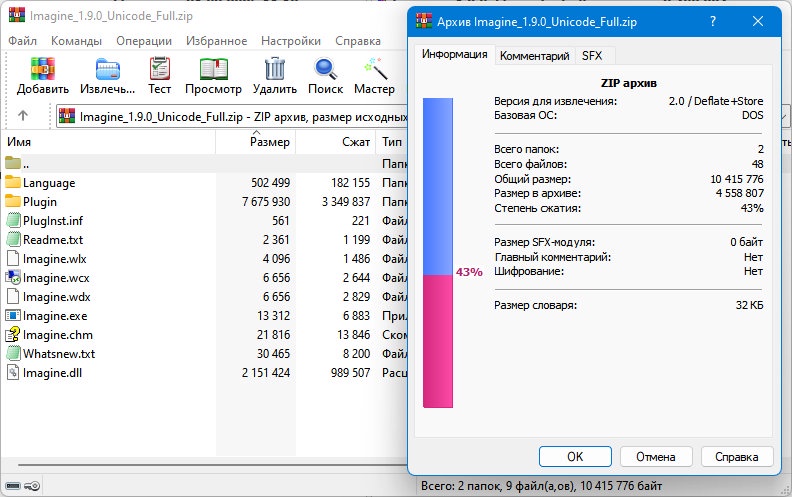Click the 43% compression ratio bar
Screen dimensions: 792x497
coord(438,253)
